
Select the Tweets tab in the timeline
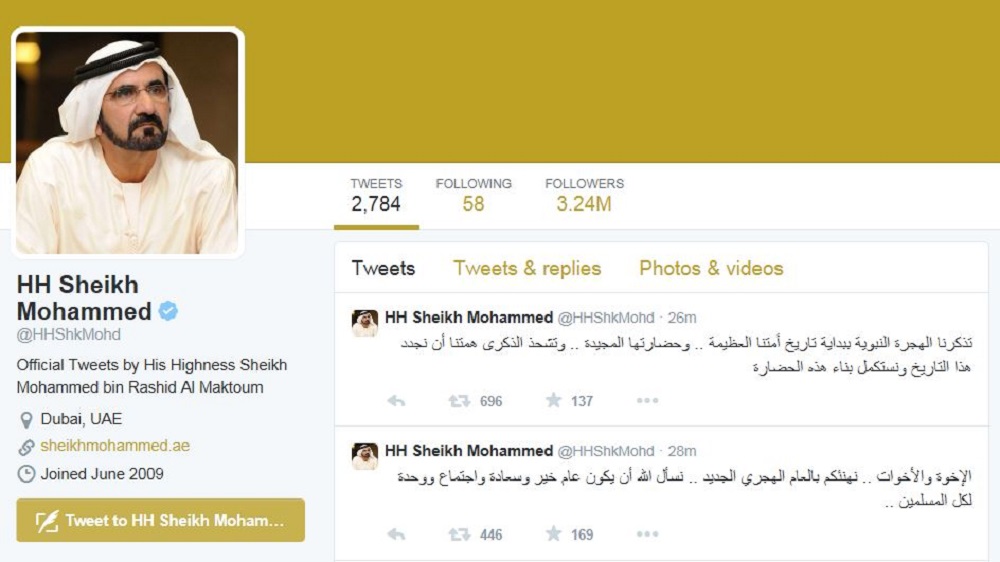(x=383, y=268)
